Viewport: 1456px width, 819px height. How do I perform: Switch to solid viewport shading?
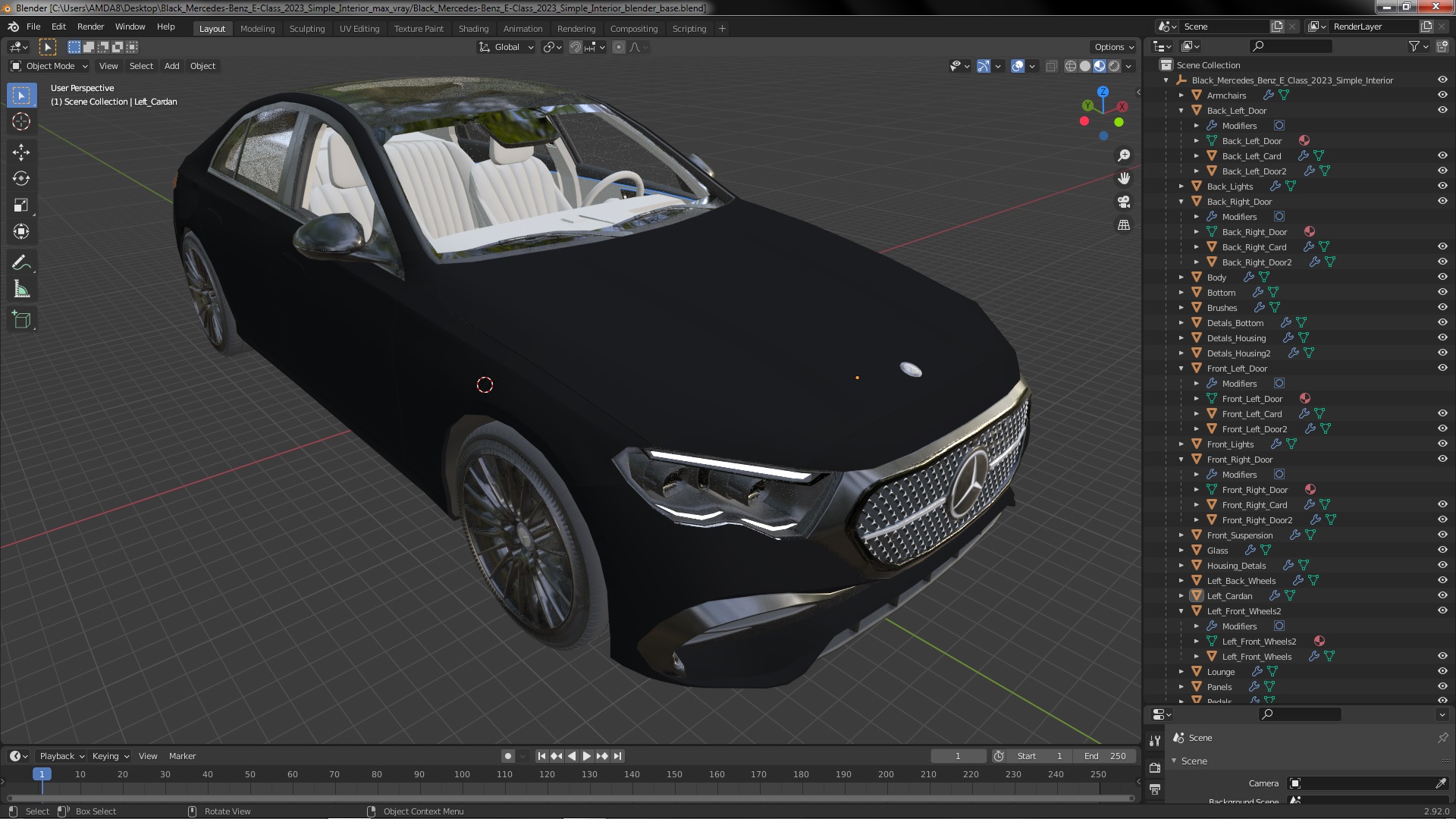click(1085, 67)
